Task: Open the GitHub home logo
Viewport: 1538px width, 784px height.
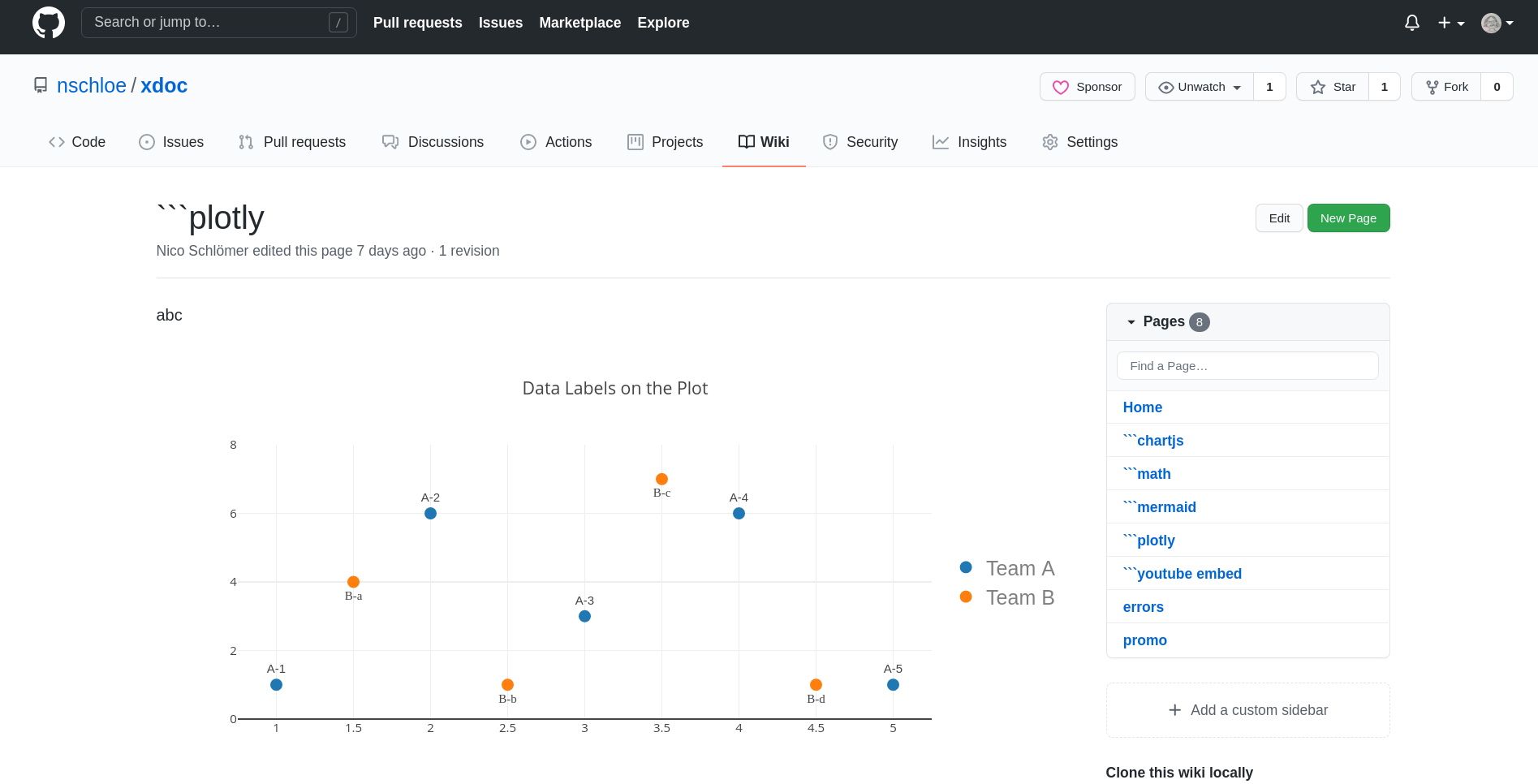Action: pos(49,23)
